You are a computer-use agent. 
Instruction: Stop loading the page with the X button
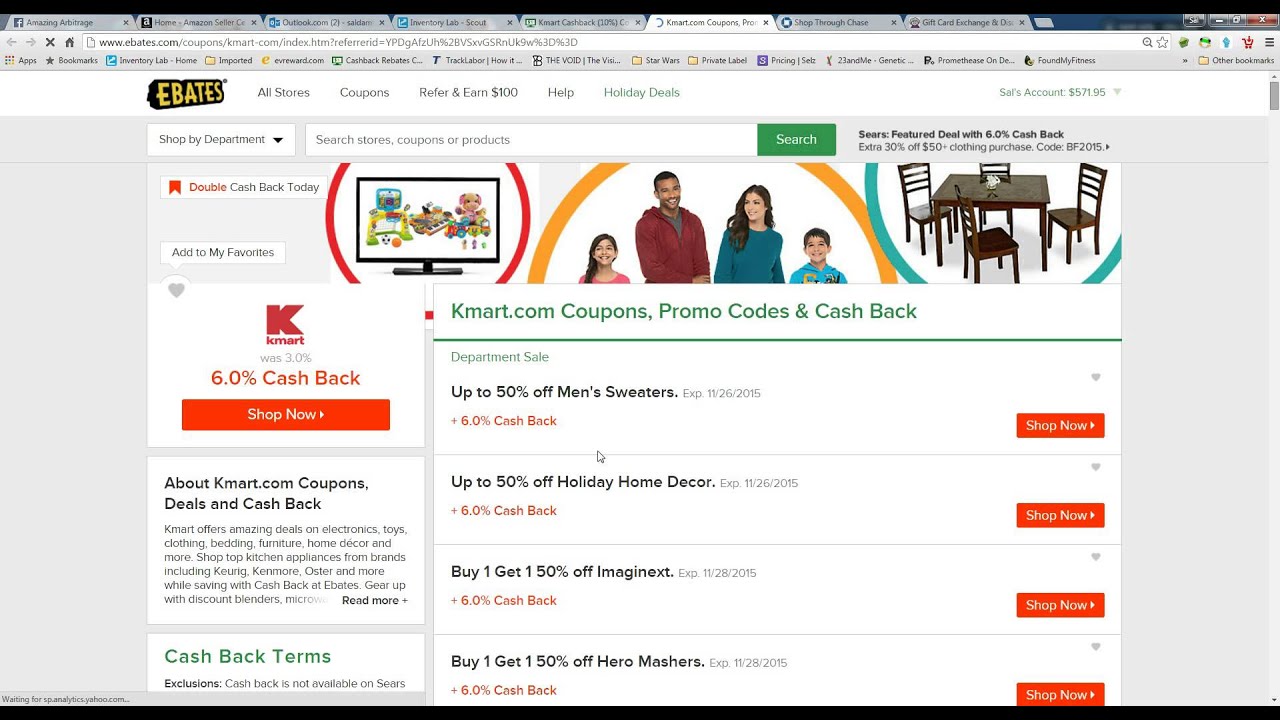tap(49, 42)
